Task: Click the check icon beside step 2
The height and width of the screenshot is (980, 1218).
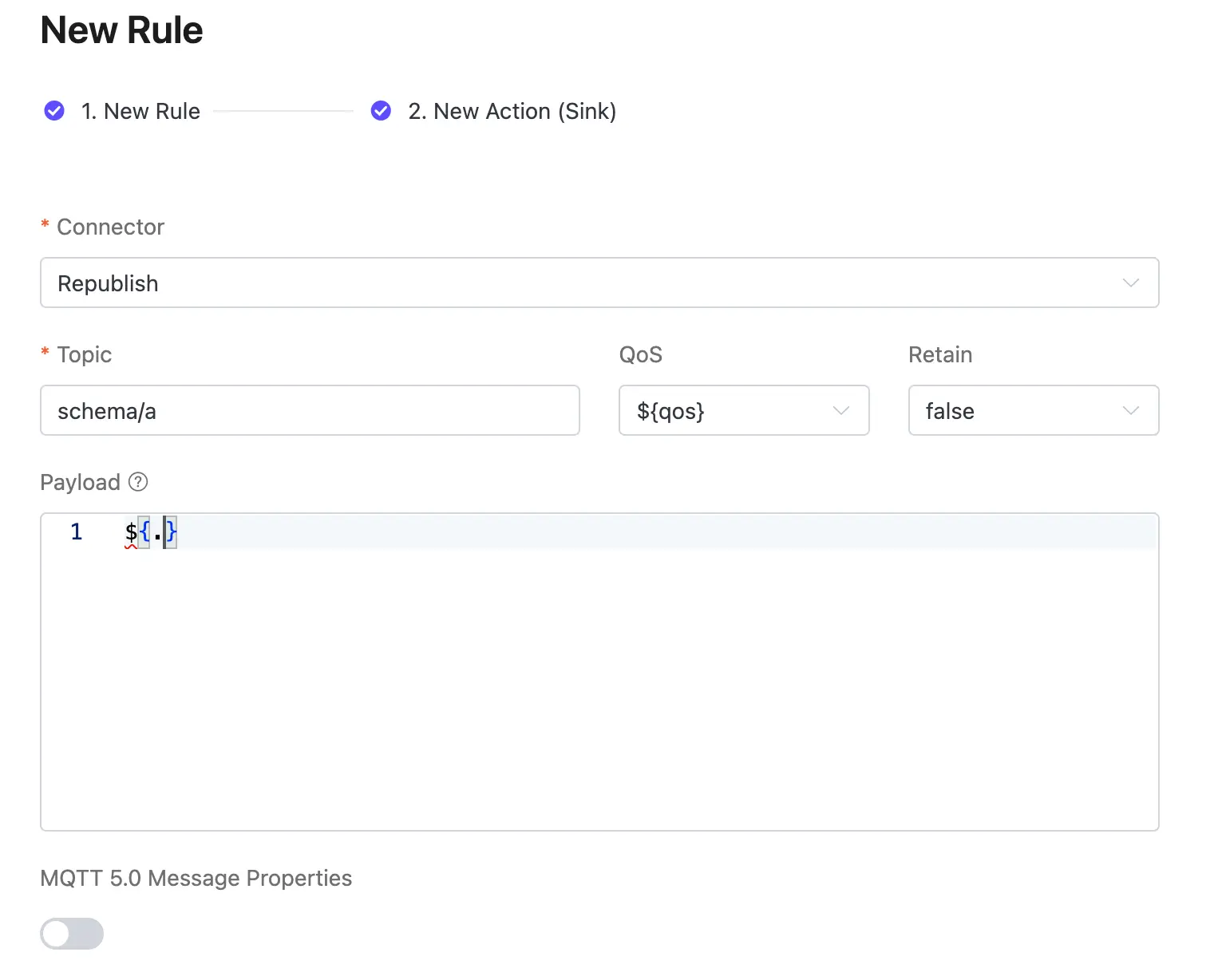Action: 381,111
